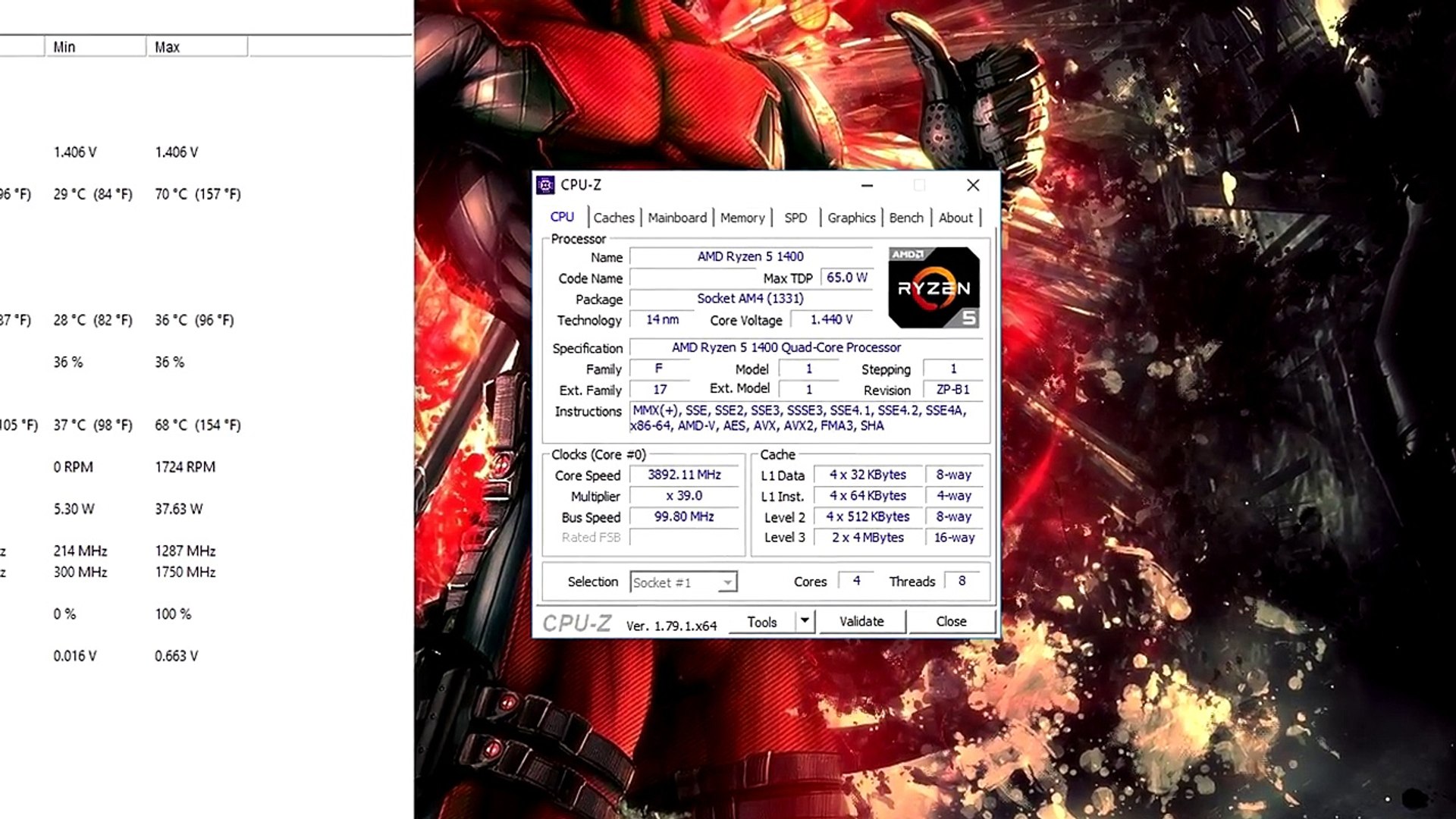Click the Level 3 value 2 x 4 MBytes
Image resolution: width=1456 pixels, height=819 pixels.
[868, 537]
